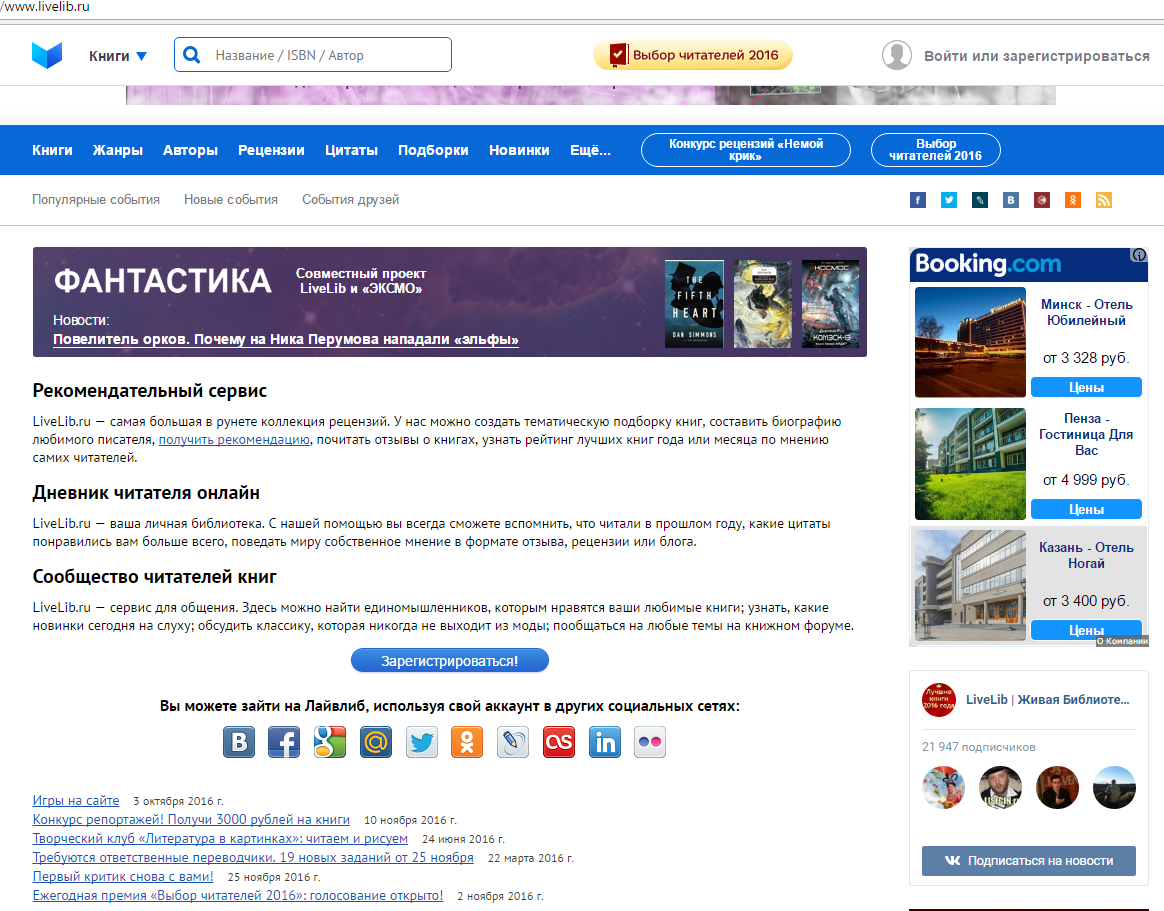Viewport: 1164px width, 911px height.
Task: Focus the Название / ISBN / Автор search field
Action: pos(313,55)
